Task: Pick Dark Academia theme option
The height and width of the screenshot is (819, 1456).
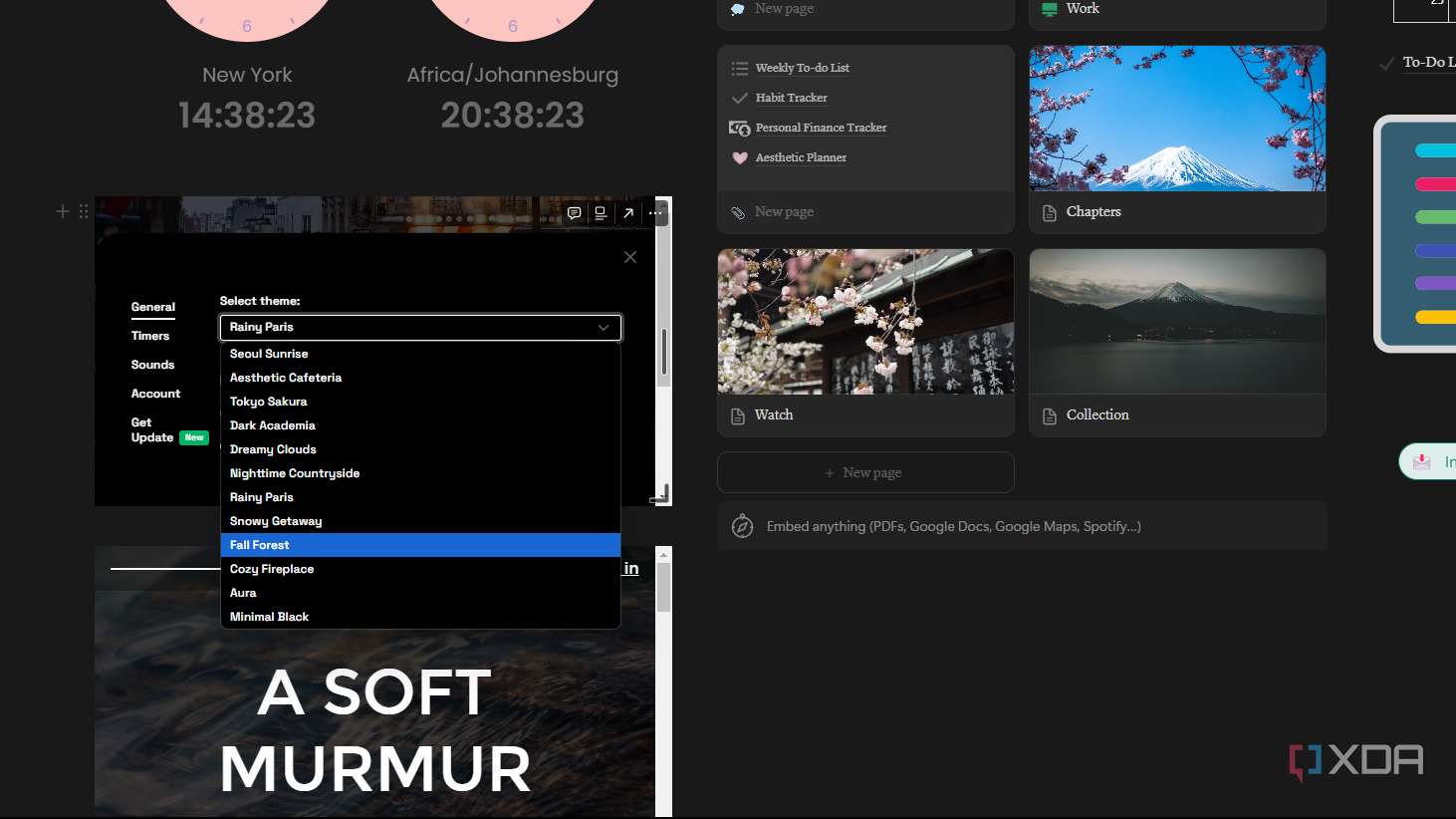Action: (x=420, y=425)
